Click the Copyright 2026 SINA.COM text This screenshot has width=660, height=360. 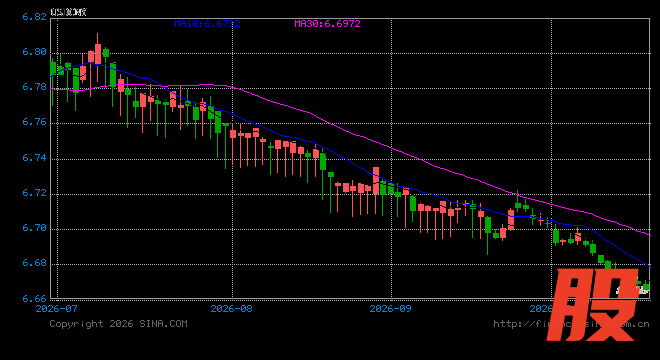pyautogui.click(x=118, y=324)
